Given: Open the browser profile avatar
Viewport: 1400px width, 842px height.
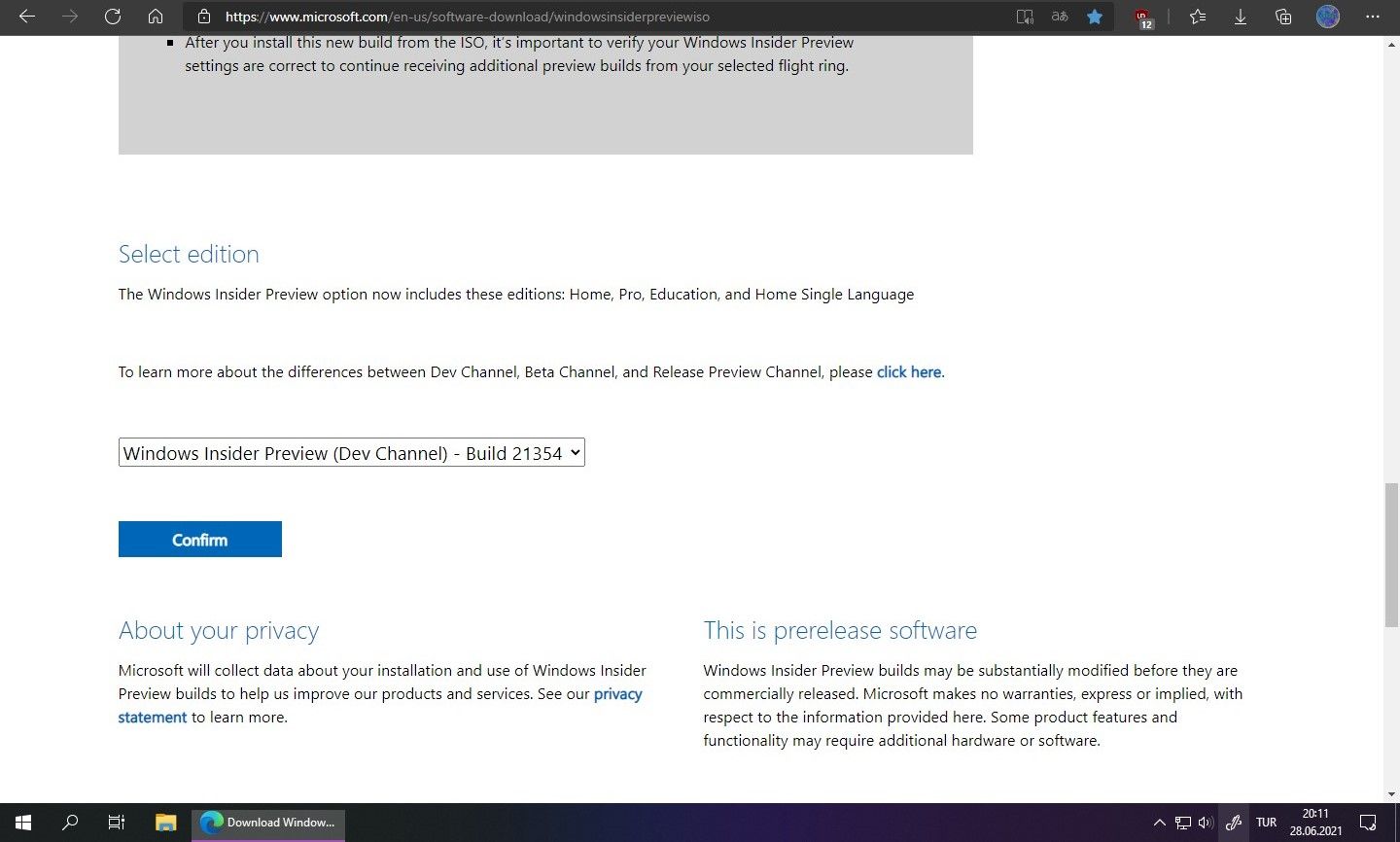Looking at the screenshot, I should coord(1328,17).
